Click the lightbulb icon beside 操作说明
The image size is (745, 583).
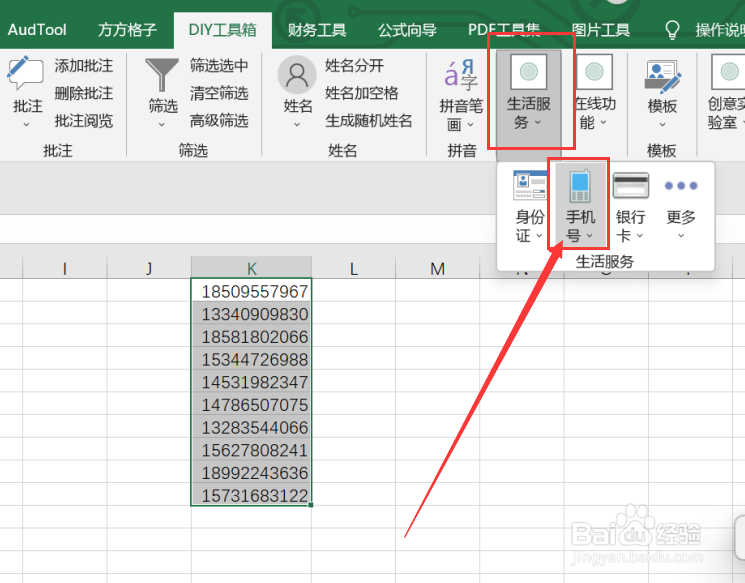(x=672, y=30)
